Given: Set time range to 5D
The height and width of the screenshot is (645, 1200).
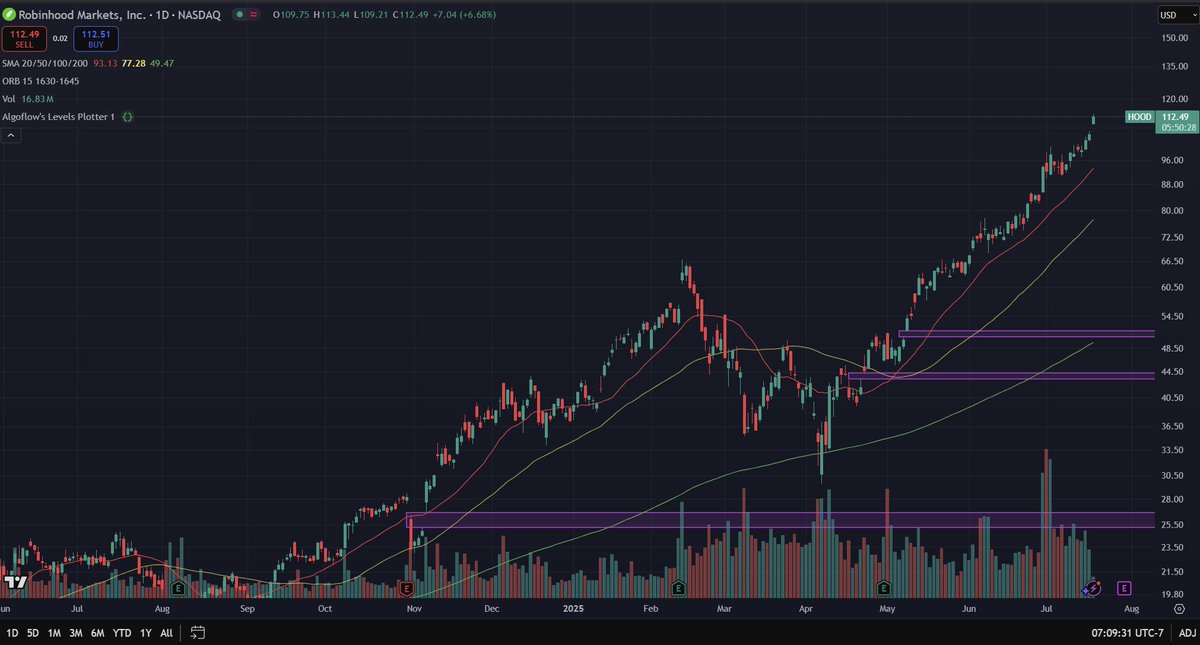Looking at the screenshot, I should point(33,633).
